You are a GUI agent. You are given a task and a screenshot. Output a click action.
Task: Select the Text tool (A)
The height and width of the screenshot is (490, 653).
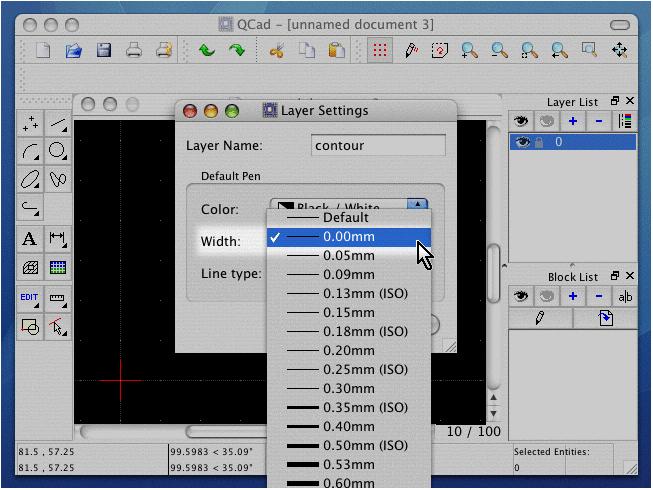30,239
